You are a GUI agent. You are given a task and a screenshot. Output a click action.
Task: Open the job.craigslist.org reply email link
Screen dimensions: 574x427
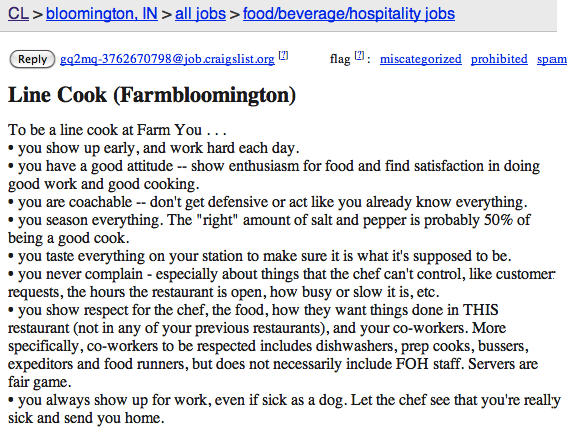[167, 59]
